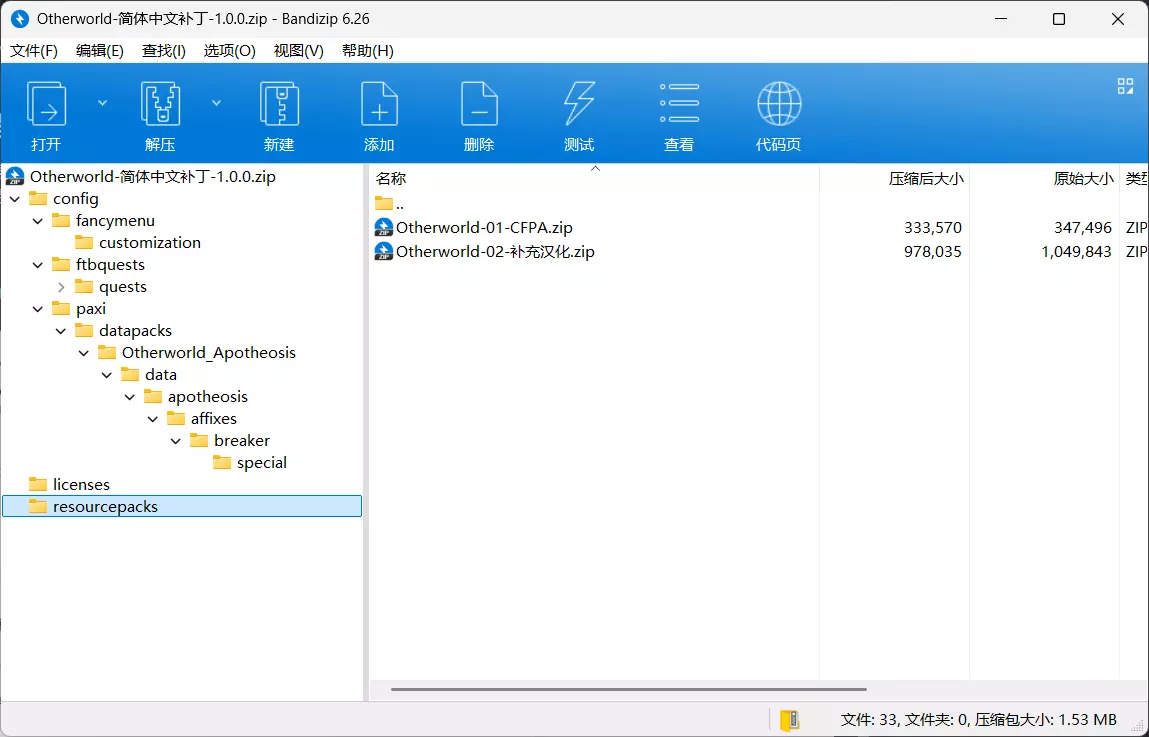Click the Open (打开) toolbar icon

(46, 103)
